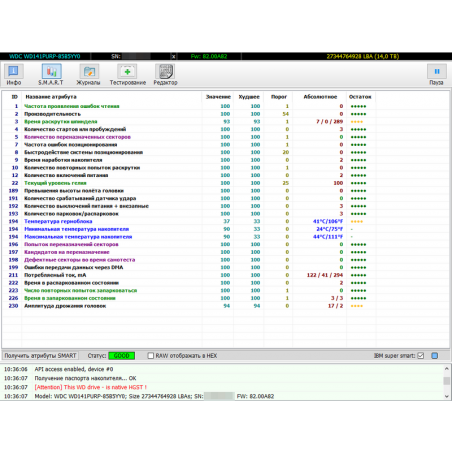Click the Худшее column header
The height and width of the screenshot is (452, 452).
click(249, 97)
